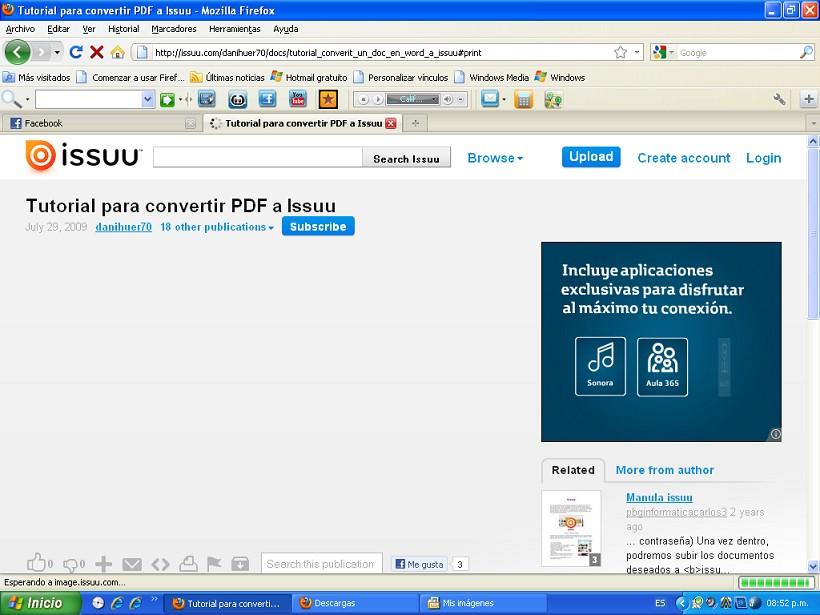Open the Manula issuu related link

click(x=659, y=497)
